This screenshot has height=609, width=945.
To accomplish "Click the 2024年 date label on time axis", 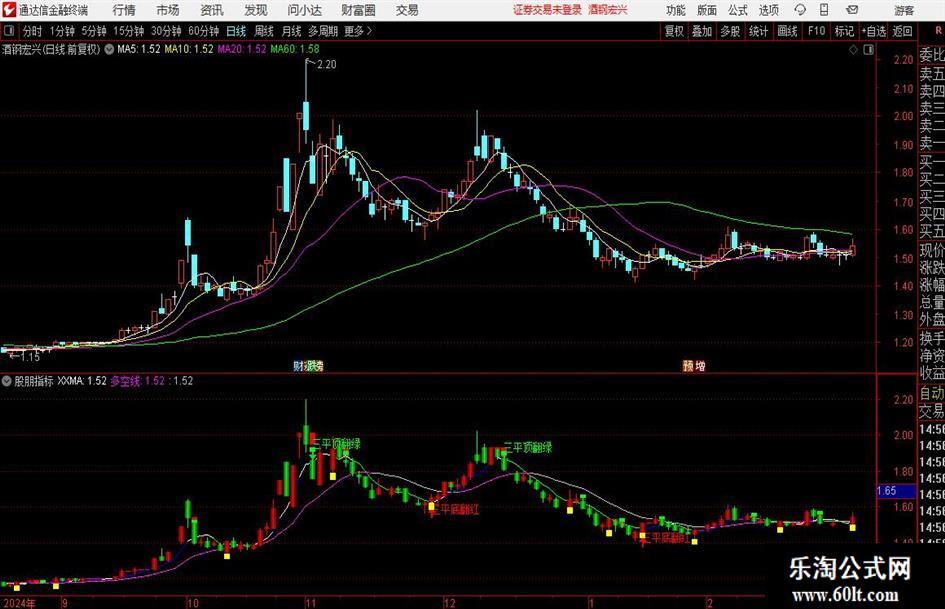I will click(x=19, y=603).
